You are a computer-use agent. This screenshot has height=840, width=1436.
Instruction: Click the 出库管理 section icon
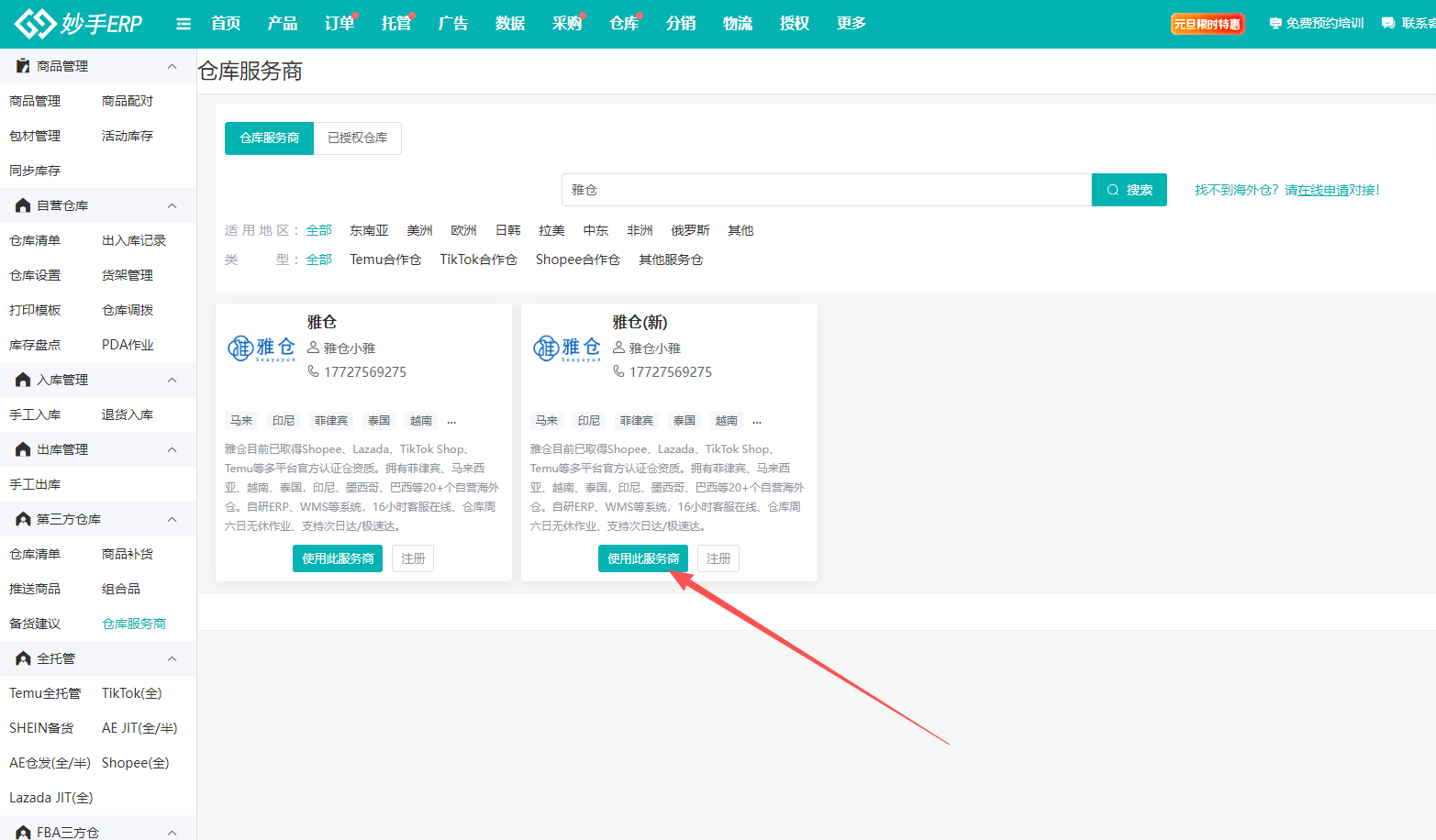(23, 449)
